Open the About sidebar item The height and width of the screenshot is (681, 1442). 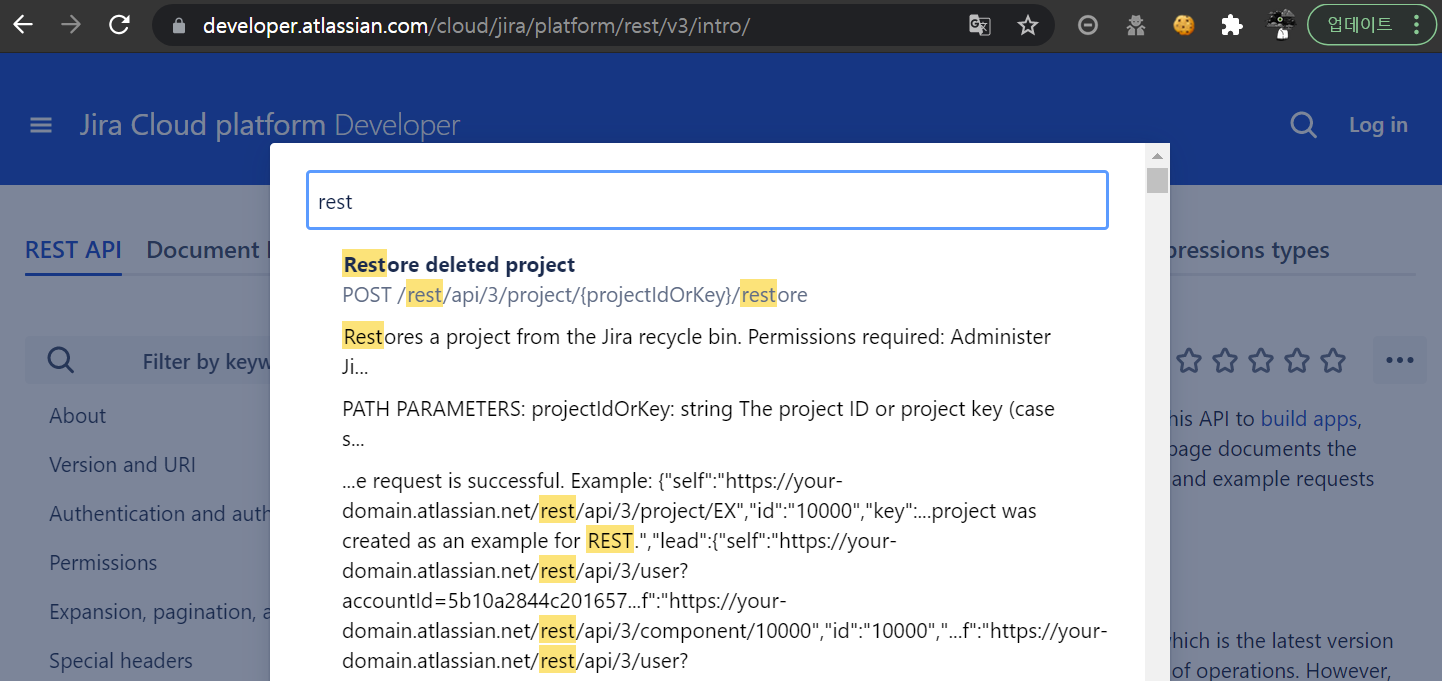pos(78,416)
